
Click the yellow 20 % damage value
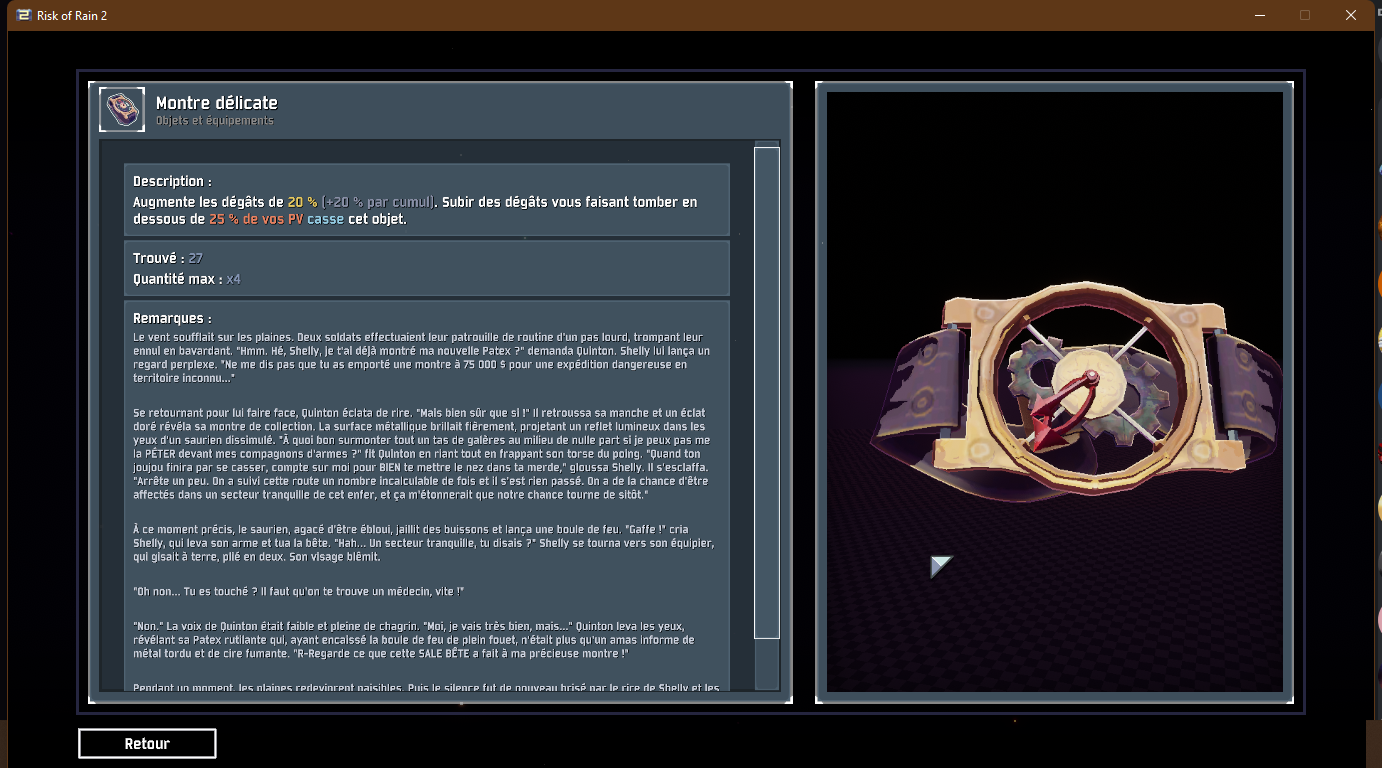(302, 202)
